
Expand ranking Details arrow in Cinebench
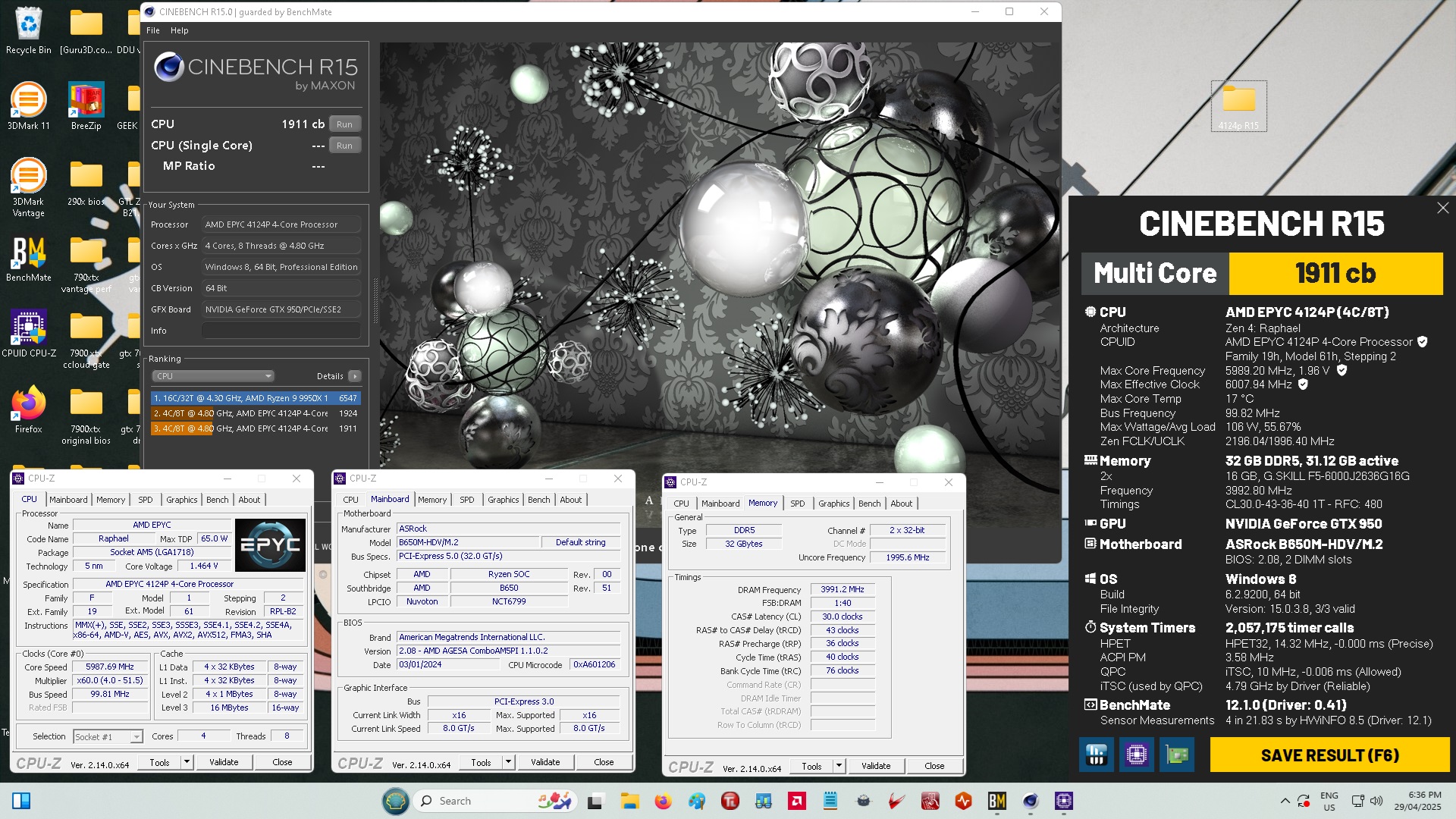354,376
